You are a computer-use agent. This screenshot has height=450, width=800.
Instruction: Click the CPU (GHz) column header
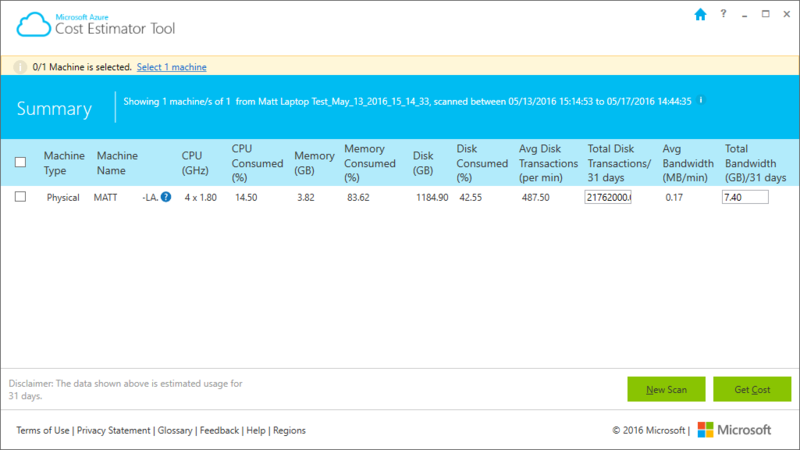tap(195, 163)
